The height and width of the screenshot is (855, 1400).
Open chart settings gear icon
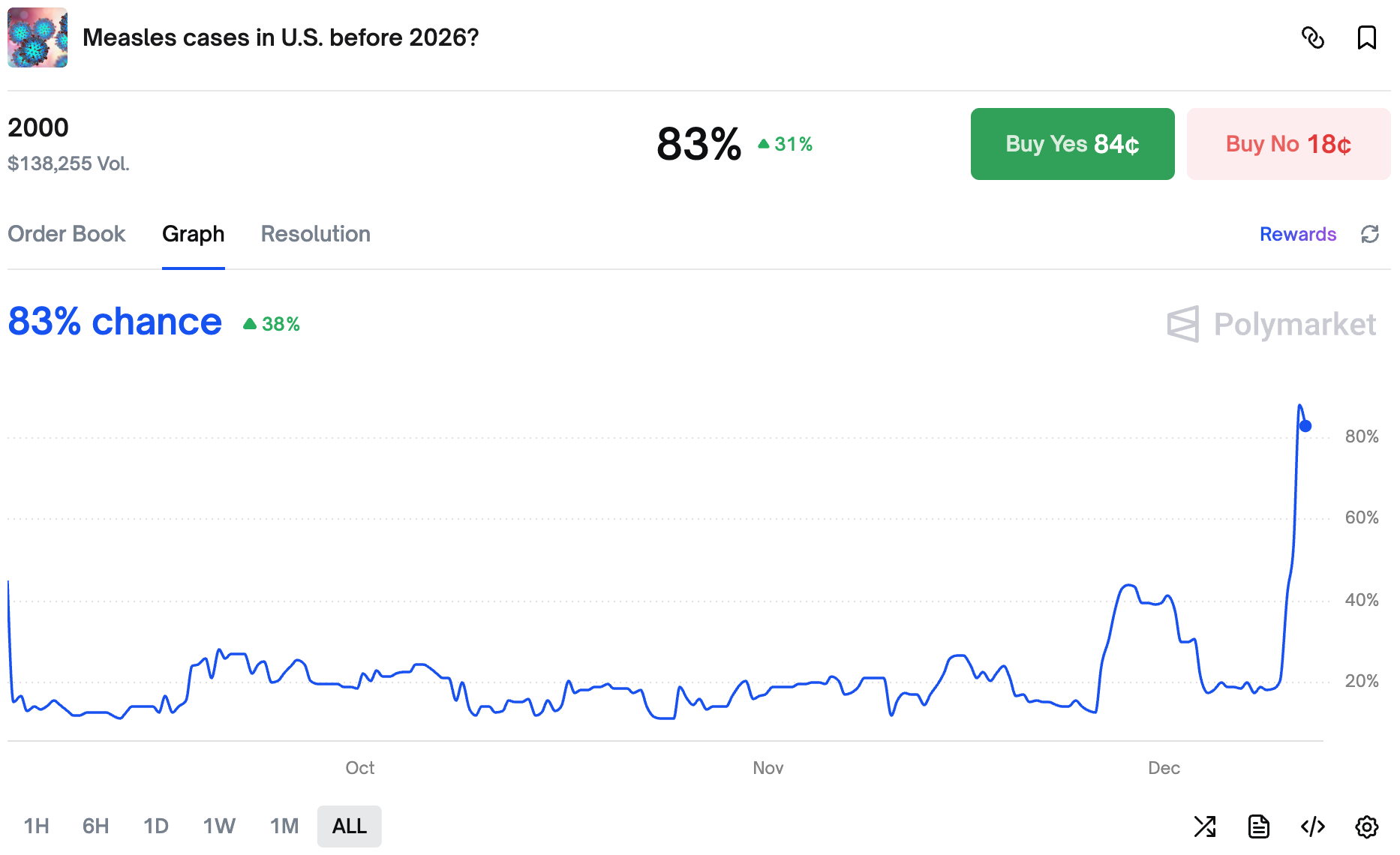(x=1367, y=826)
